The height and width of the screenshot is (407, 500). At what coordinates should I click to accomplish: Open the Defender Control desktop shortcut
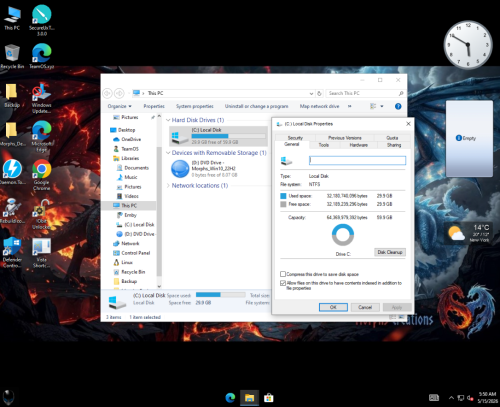coord(12,252)
